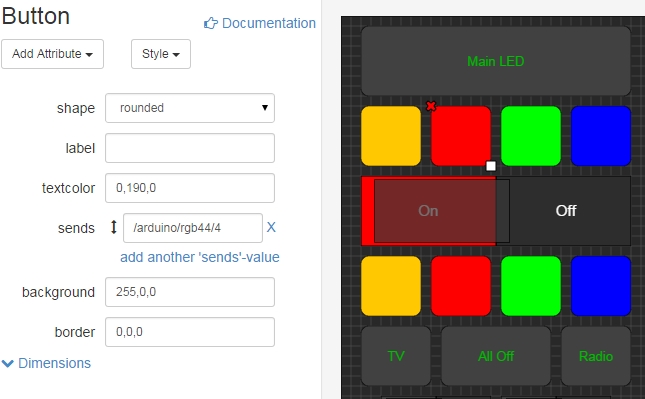Open the Documentation link

pyautogui.click(x=269, y=23)
